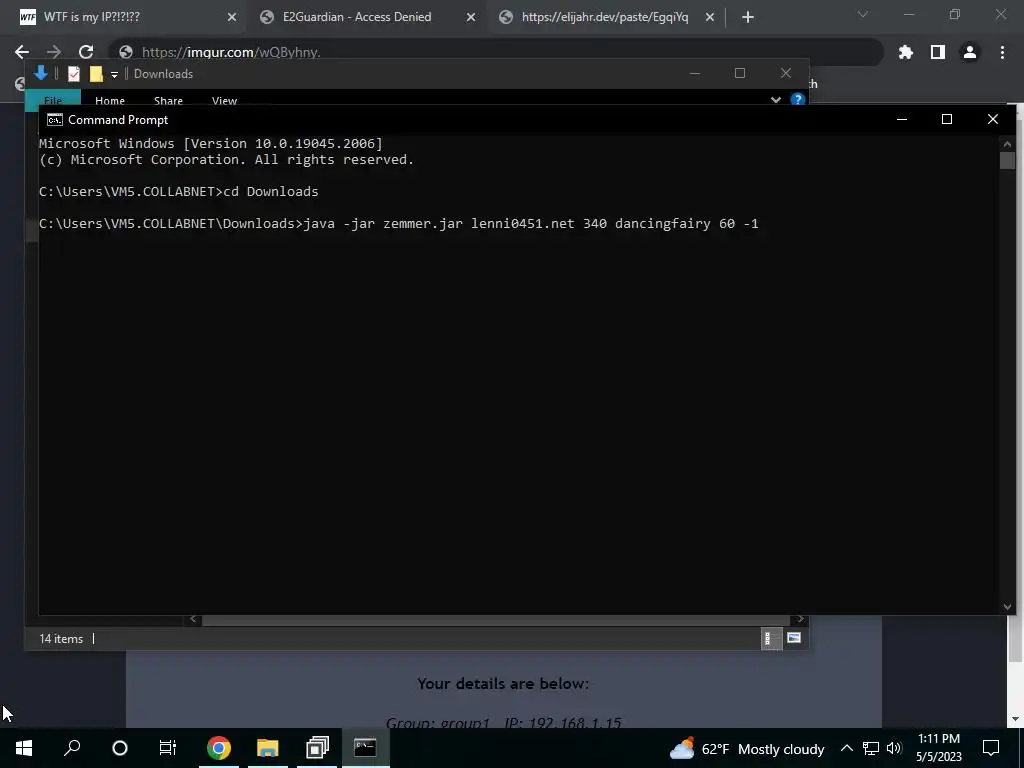Viewport: 1024px width, 768px height.
Task: Go forward in Chrome
Action: (x=54, y=52)
